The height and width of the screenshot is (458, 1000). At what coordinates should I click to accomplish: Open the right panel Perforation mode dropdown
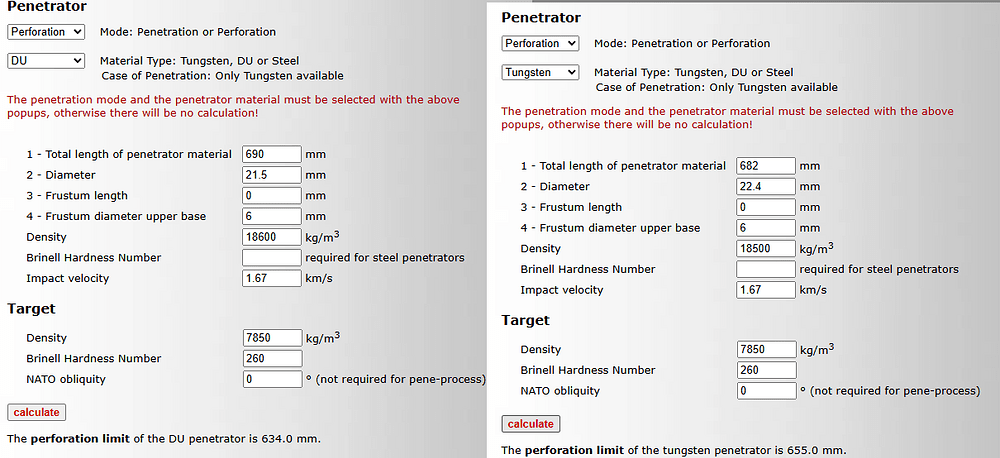[540, 43]
